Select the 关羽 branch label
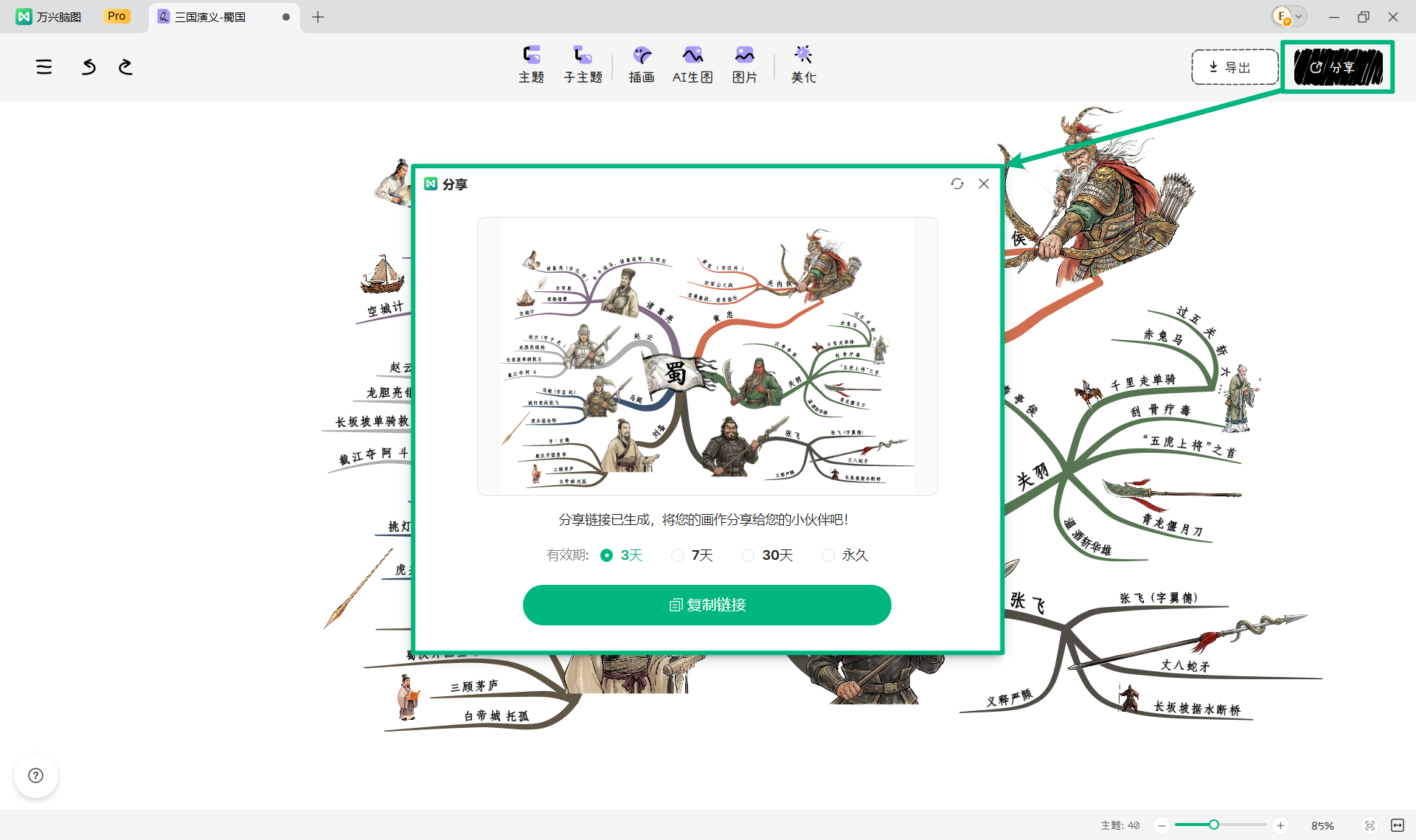Viewport: 1416px width, 840px height. click(x=1032, y=476)
